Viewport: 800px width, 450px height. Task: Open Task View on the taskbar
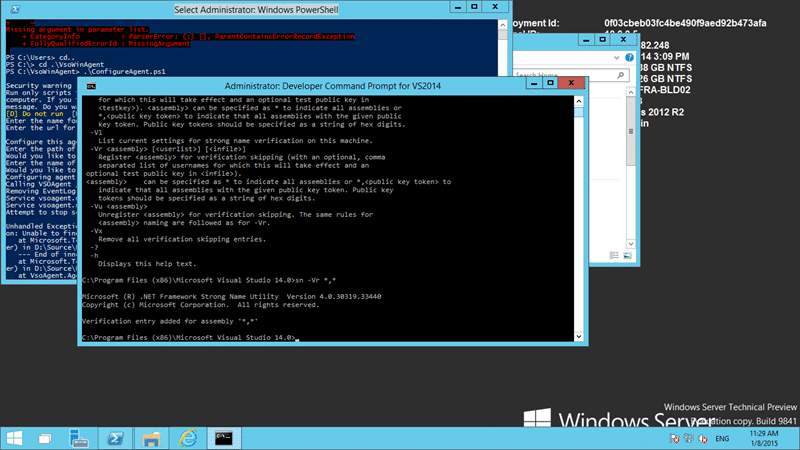point(45,439)
